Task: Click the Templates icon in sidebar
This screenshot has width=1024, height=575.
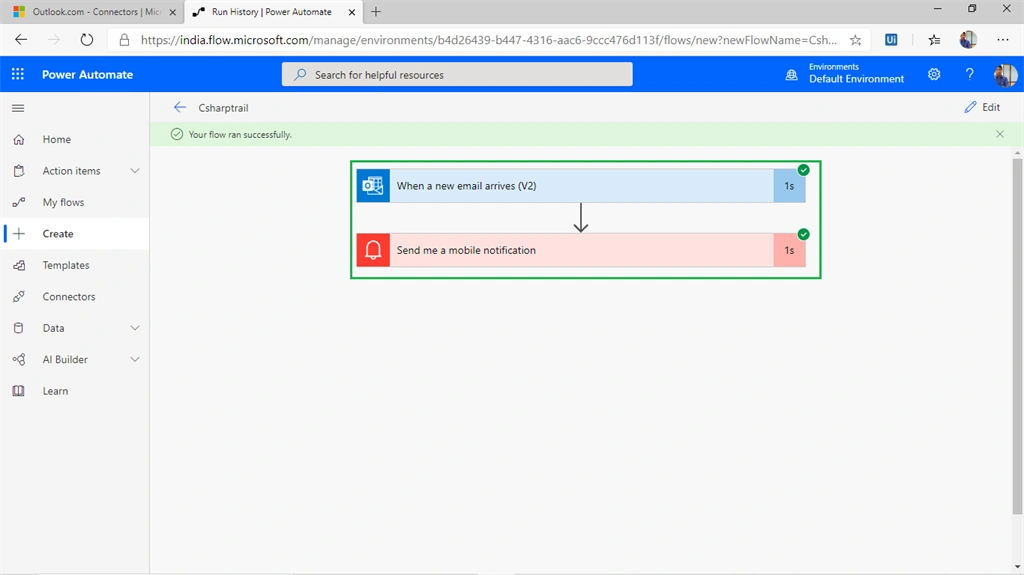Action: tap(19, 265)
